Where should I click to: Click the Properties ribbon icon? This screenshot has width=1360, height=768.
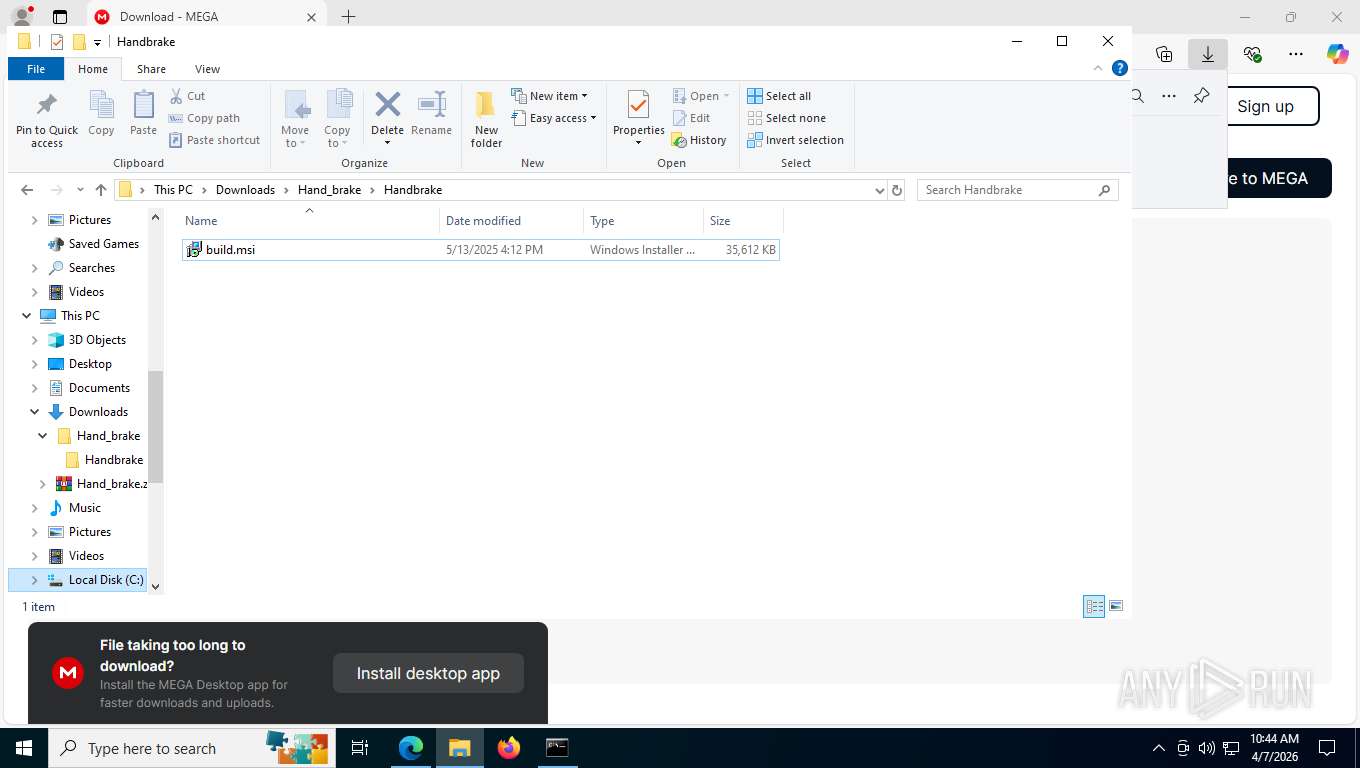coord(638,106)
